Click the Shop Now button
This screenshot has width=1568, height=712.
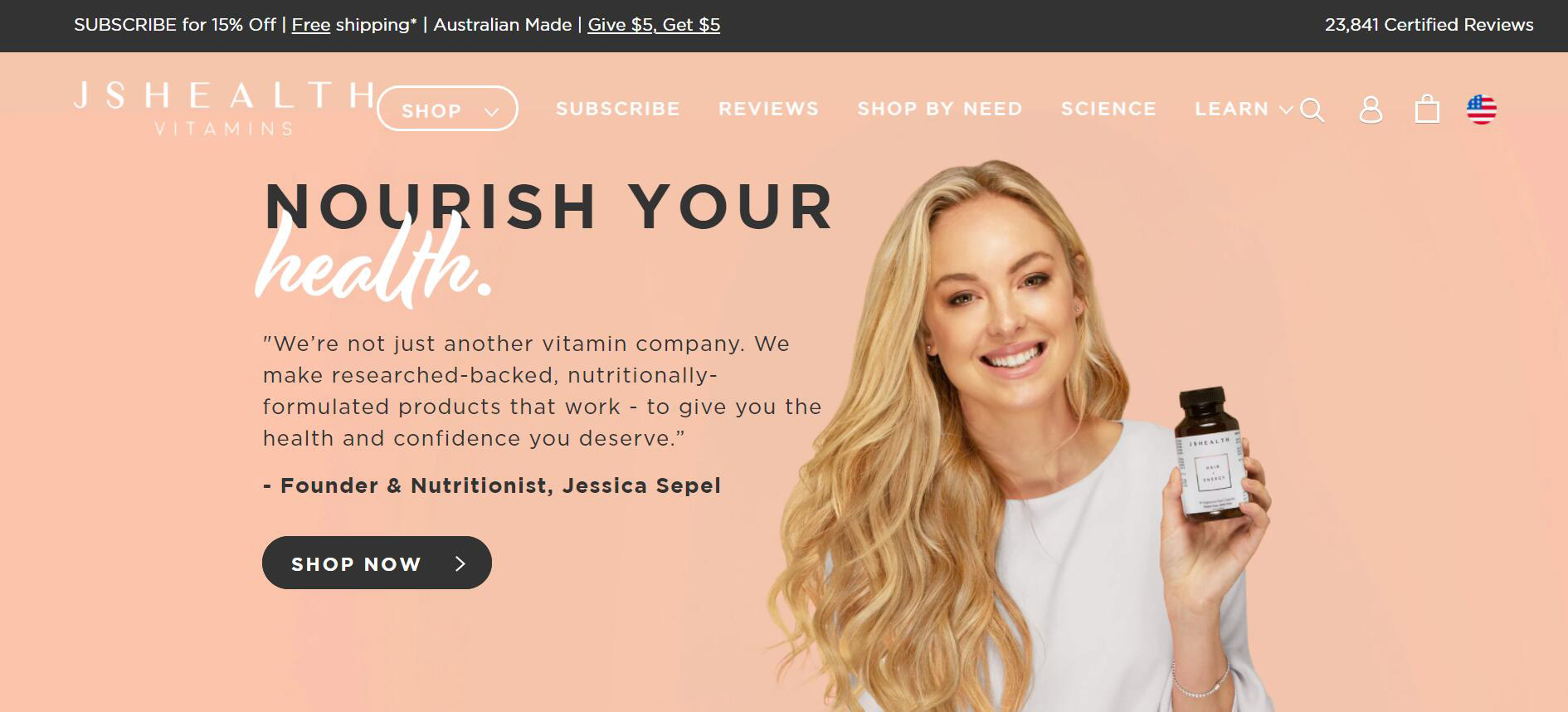377,563
